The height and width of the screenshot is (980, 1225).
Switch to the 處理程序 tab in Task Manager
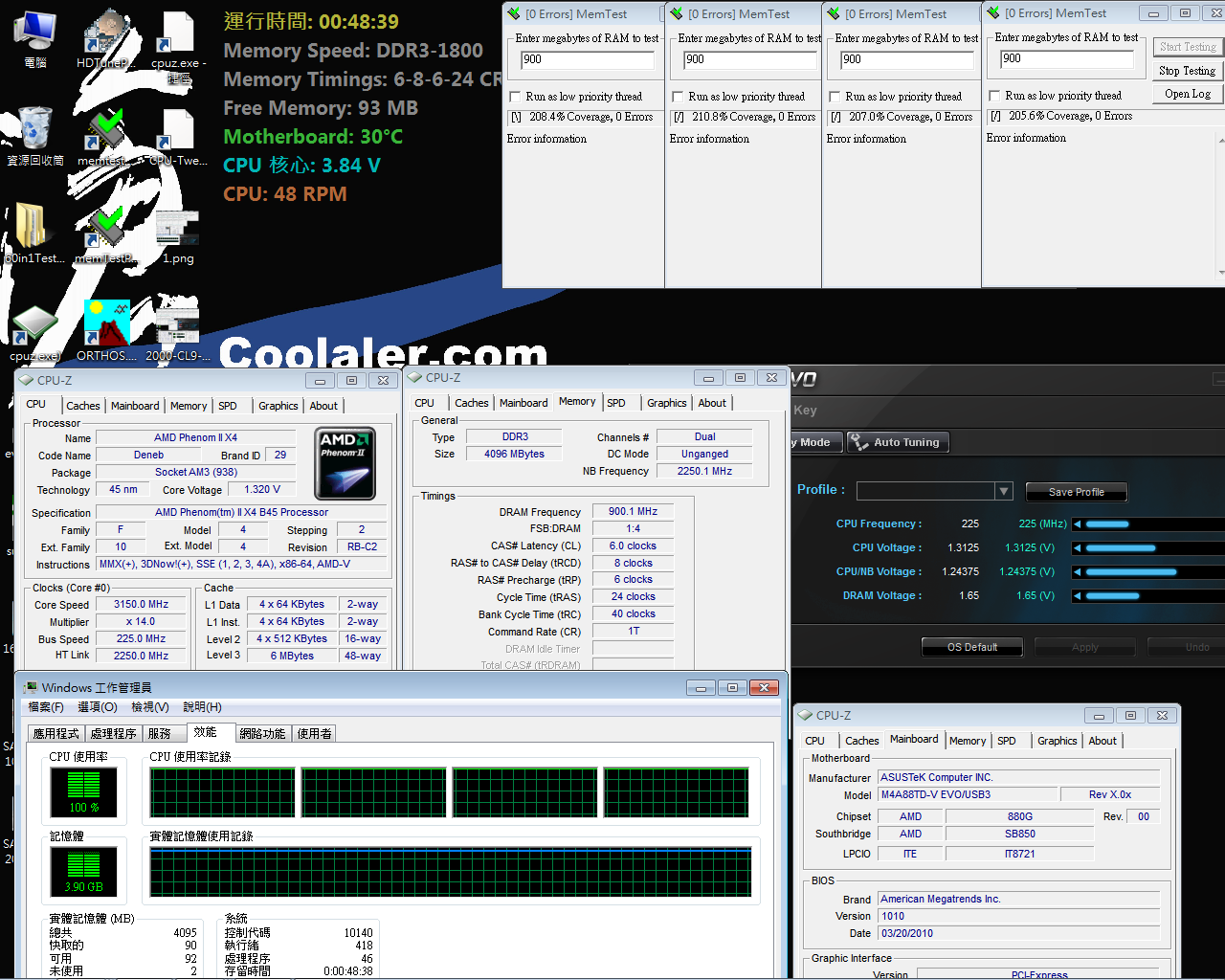pos(113,734)
